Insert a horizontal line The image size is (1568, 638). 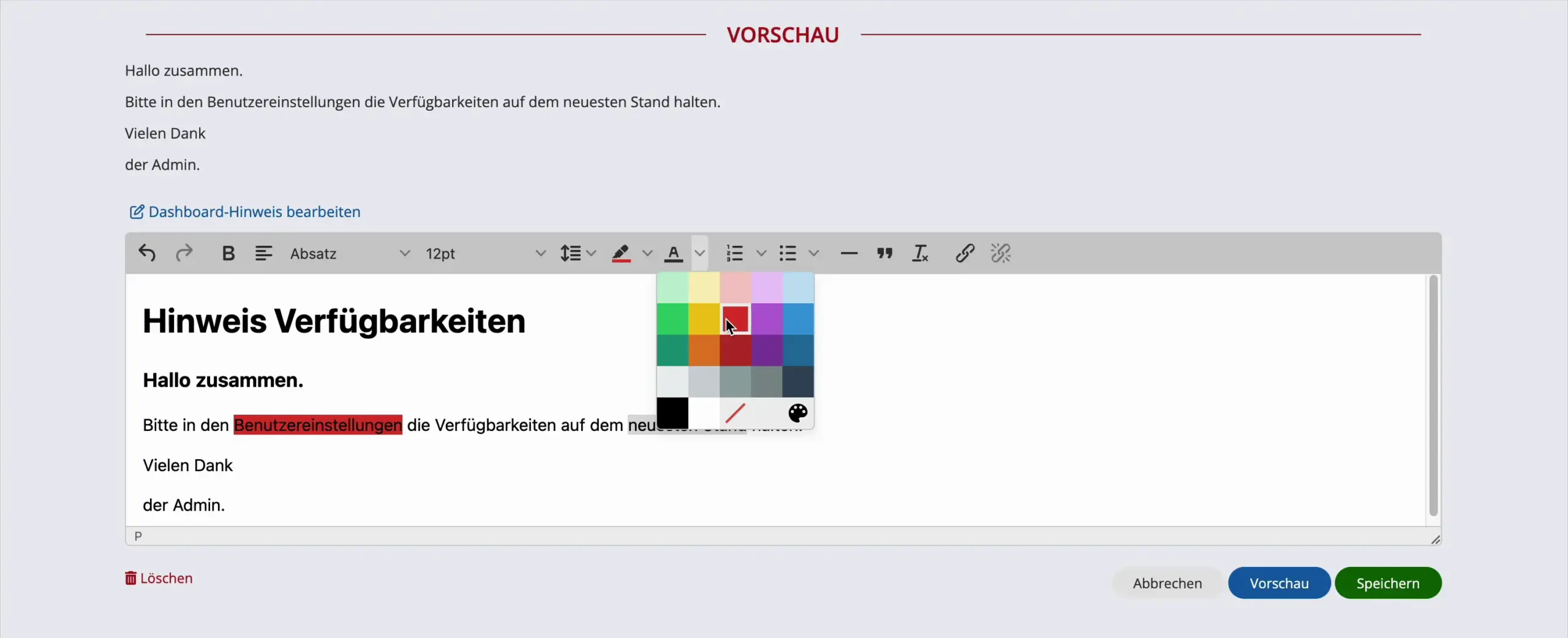849,253
